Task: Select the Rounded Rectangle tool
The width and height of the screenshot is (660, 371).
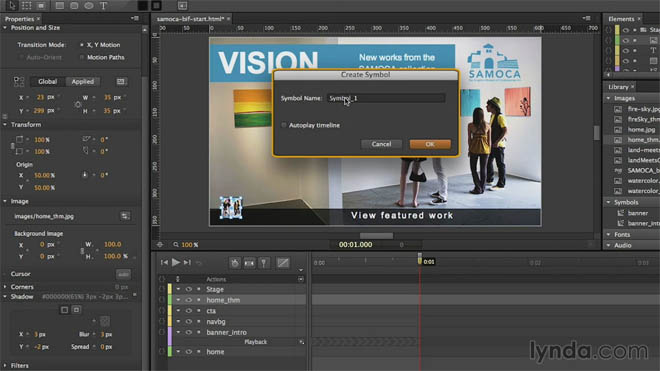Action: click(75, 5)
